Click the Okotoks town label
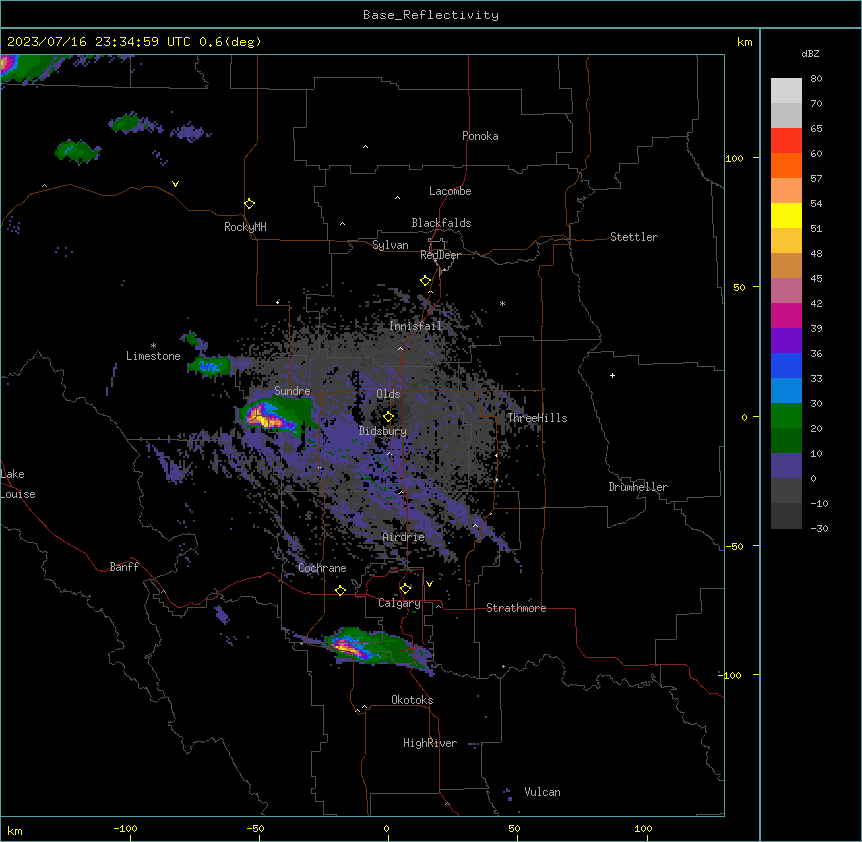 (x=412, y=700)
